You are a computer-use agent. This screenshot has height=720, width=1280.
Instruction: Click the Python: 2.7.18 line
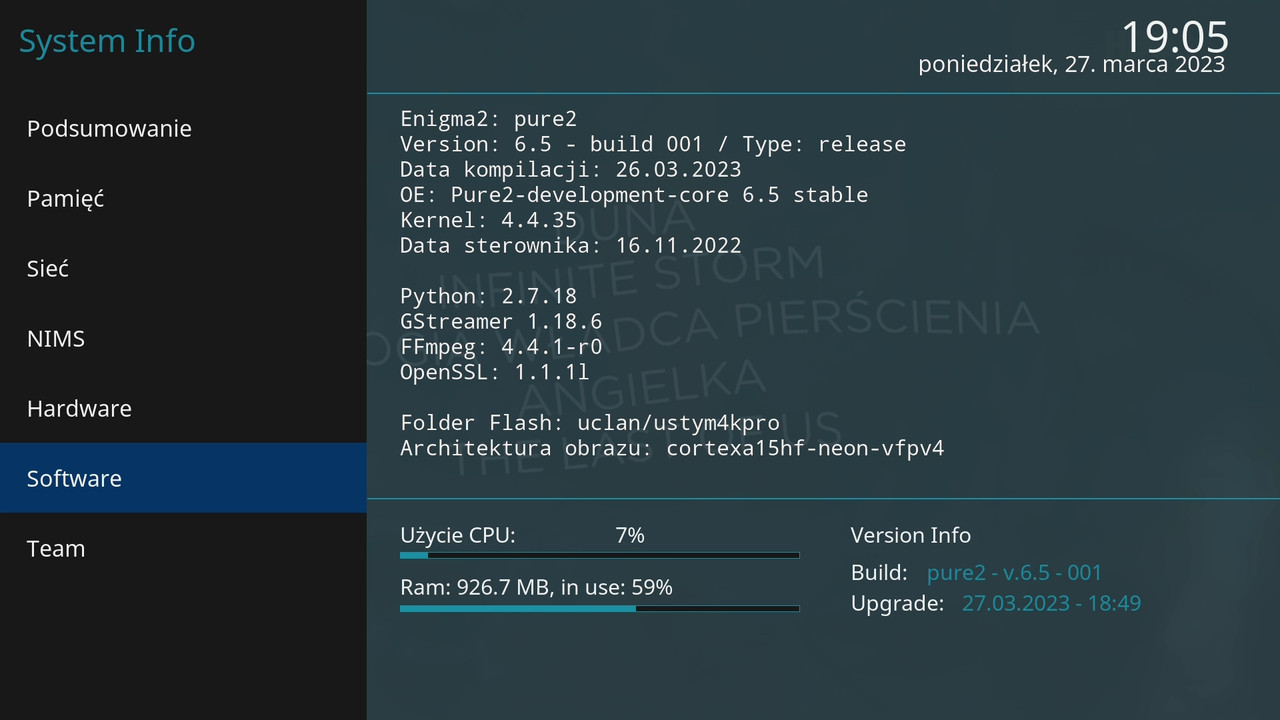coord(489,296)
